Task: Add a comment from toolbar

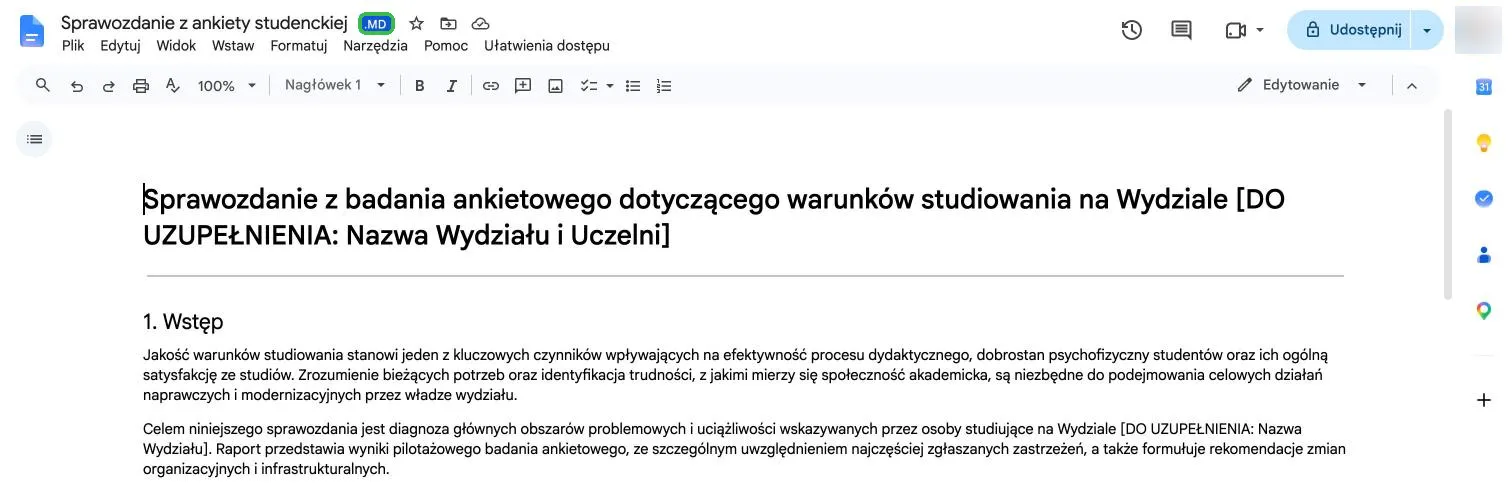Action: point(523,86)
